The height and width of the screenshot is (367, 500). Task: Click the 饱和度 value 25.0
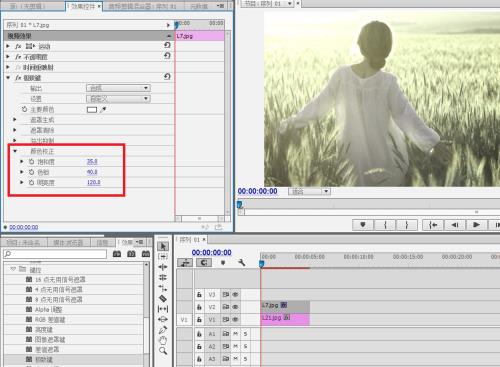tap(92, 162)
